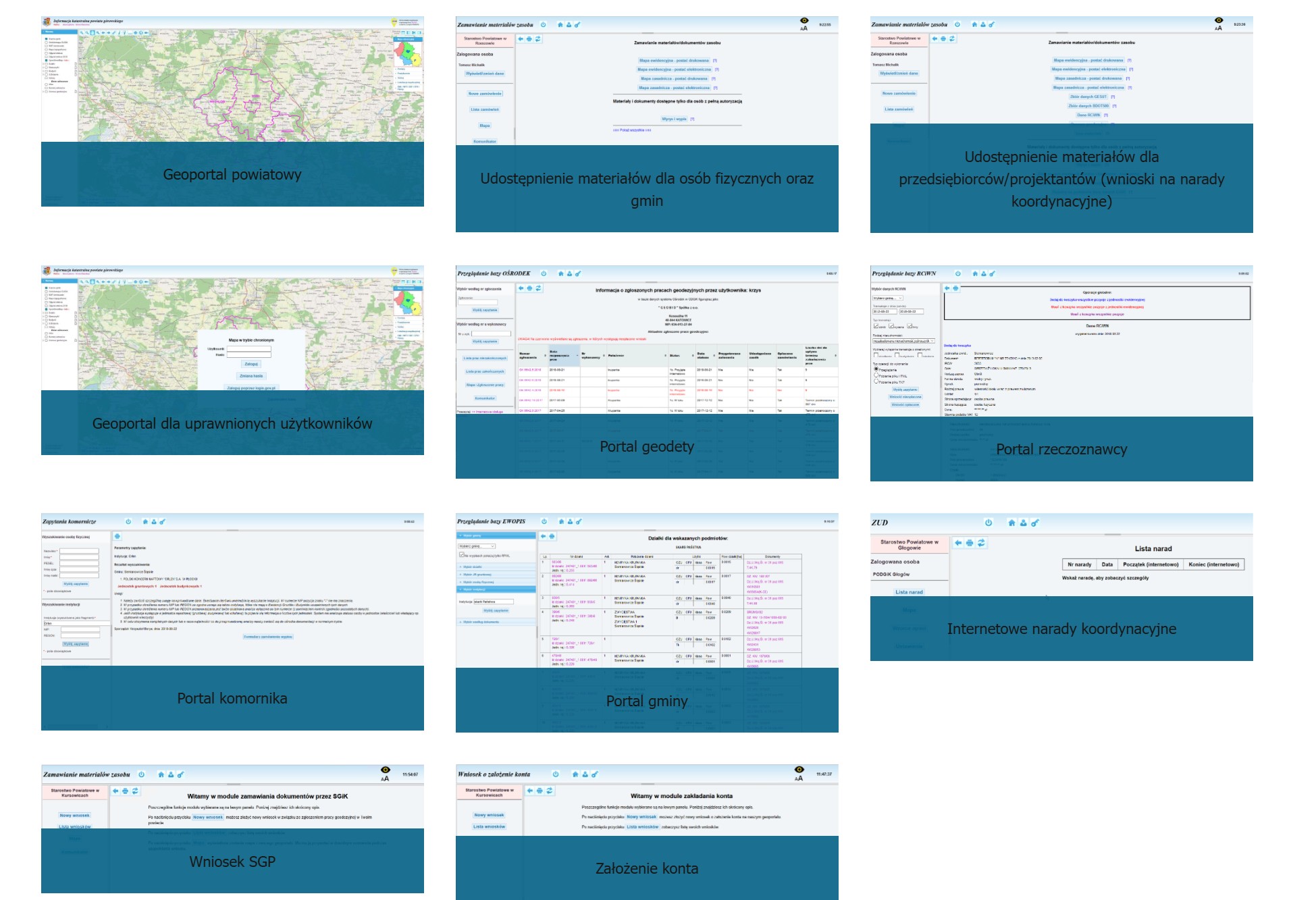Open Udostępnienie materiałów dla osób fizycznych oraz gmin
The height and width of the screenshot is (900, 1316).
coord(647,189)
